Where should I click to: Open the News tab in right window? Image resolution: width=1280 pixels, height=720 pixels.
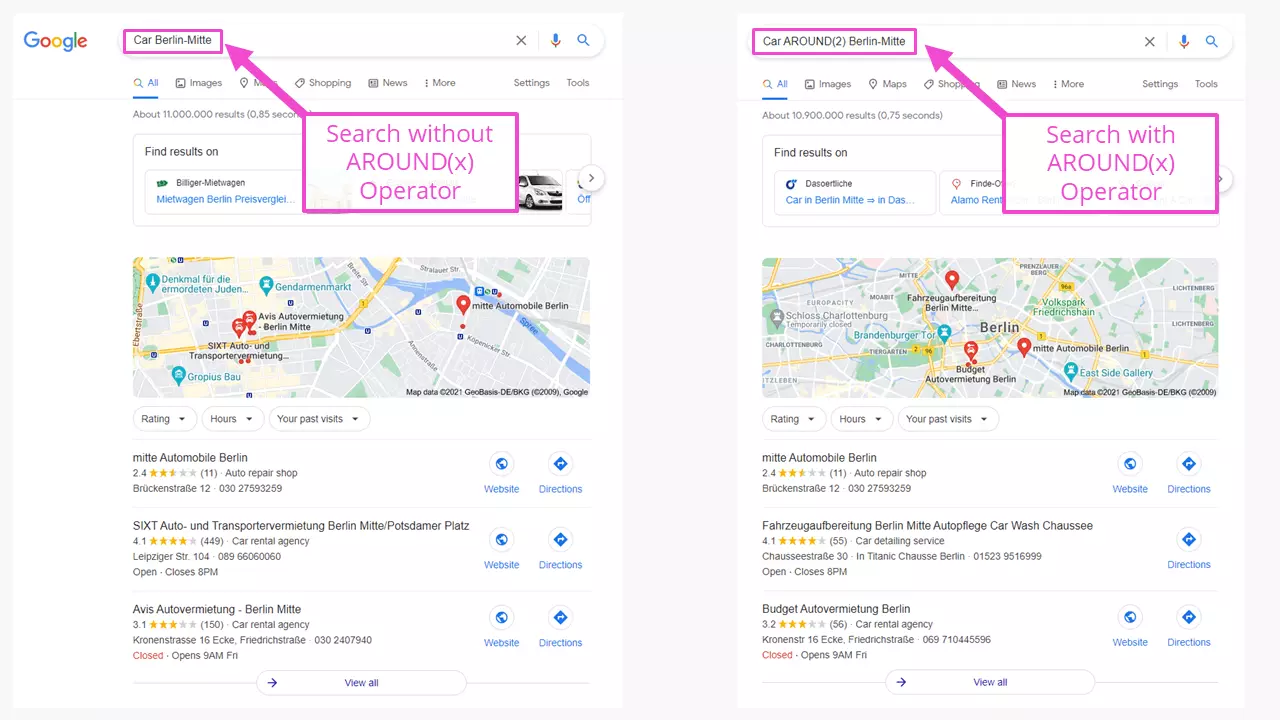pyautogui.click(x=1017, y=84)
